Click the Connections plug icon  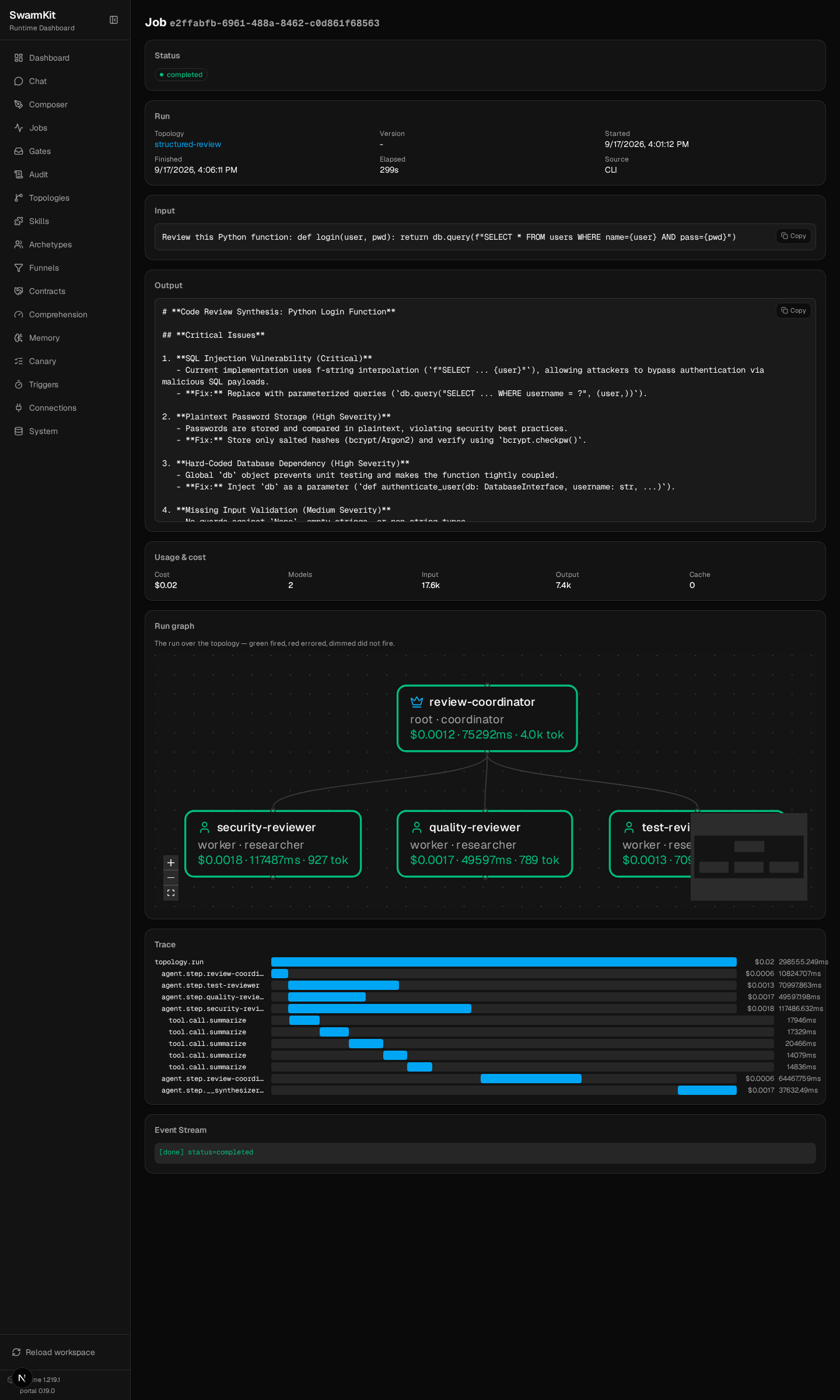click(19, 408)
